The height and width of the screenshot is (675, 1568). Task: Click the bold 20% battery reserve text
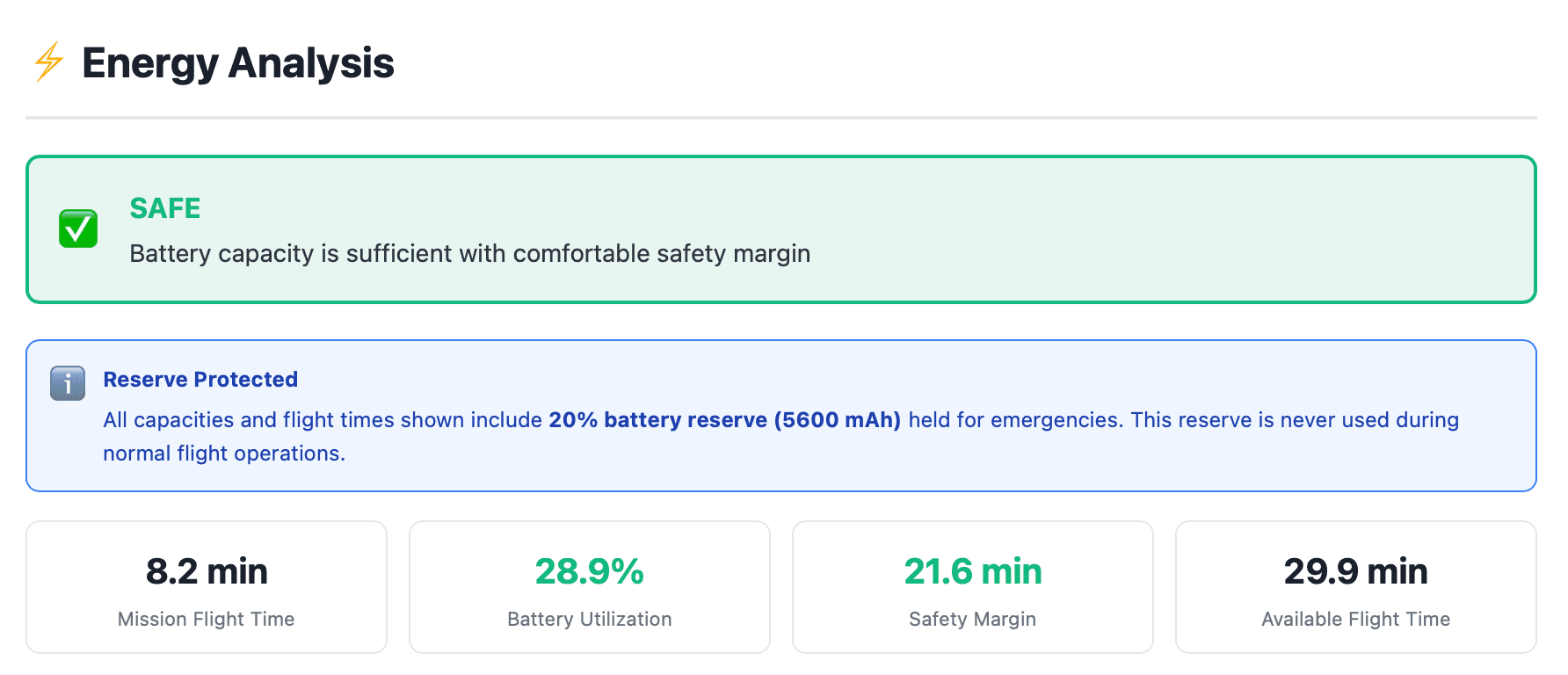point(661,420)
